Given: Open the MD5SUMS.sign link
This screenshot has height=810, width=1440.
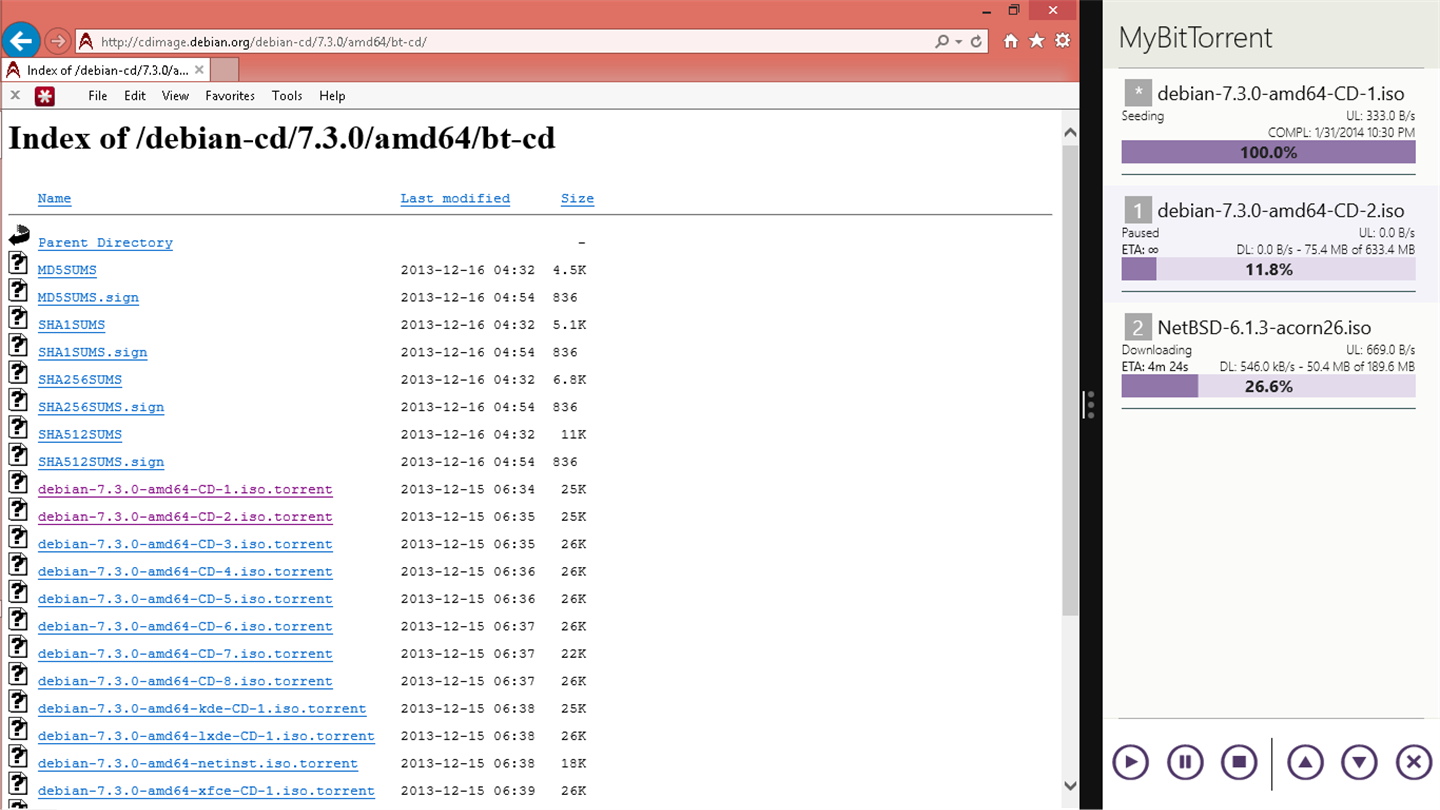Looking at the screenshot, I should (88, 298).
